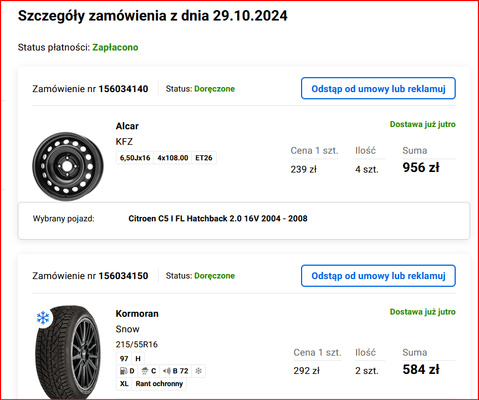Image resolution: width=479 pixels, height=400 pixels.
Task: Click the ET26 offset tag
Action: pos(204,158)
